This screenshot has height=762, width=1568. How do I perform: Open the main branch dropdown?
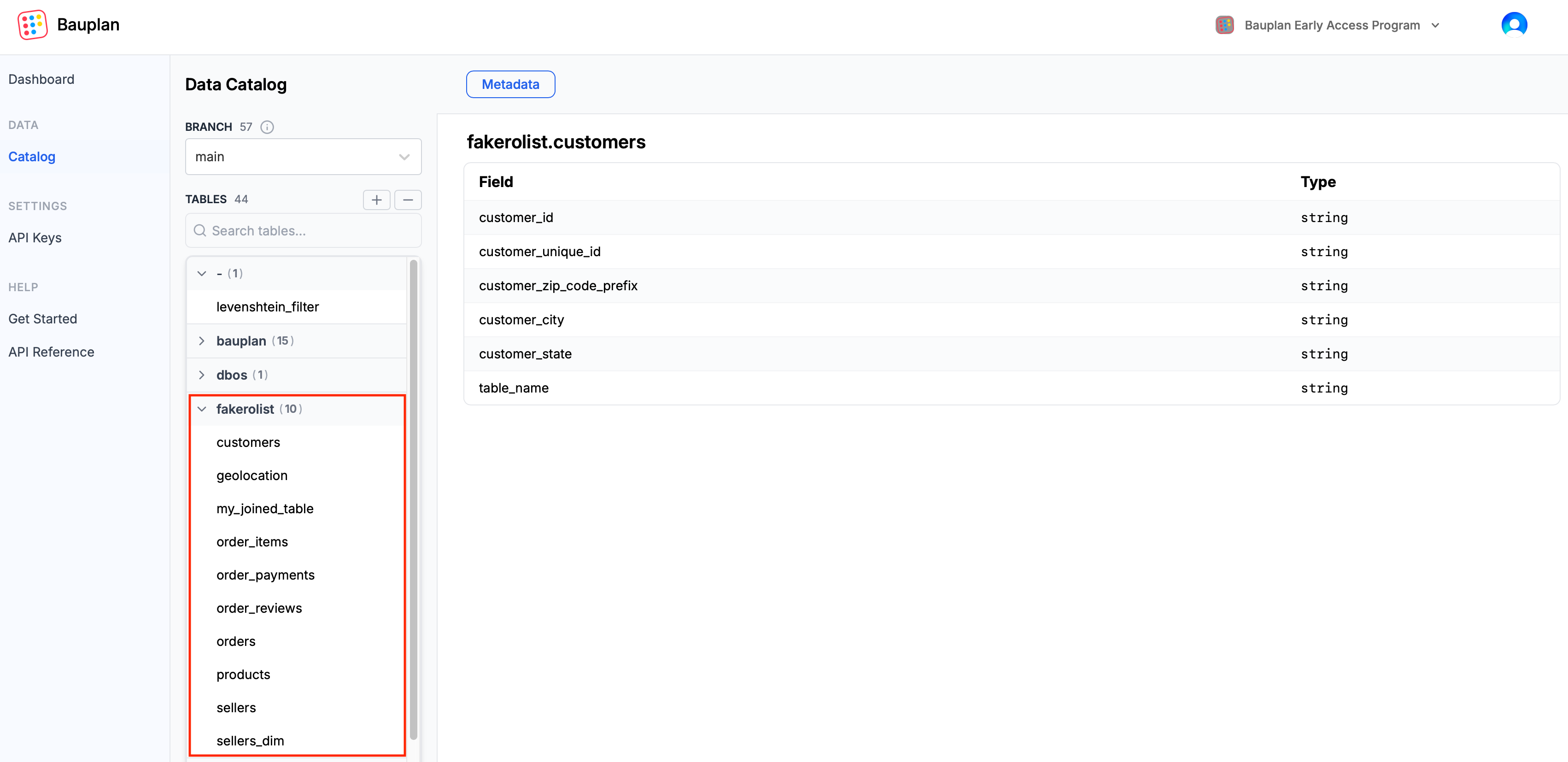[303, 157]
